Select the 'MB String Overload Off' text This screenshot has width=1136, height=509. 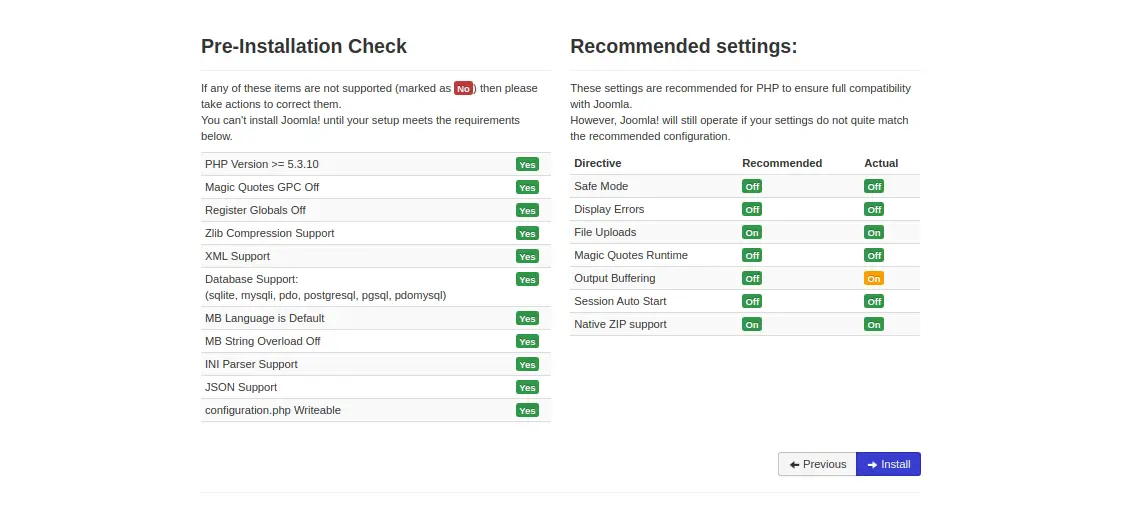[x=262, y=341]
